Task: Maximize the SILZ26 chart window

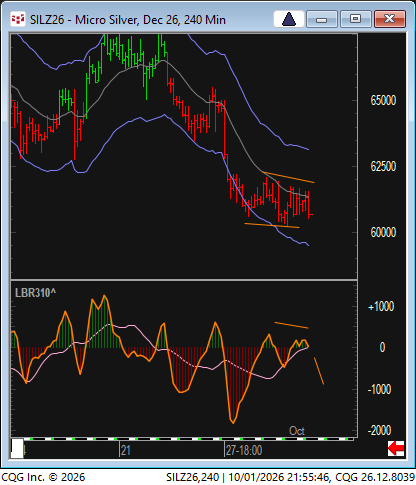Action: click(x=355, y=19)
